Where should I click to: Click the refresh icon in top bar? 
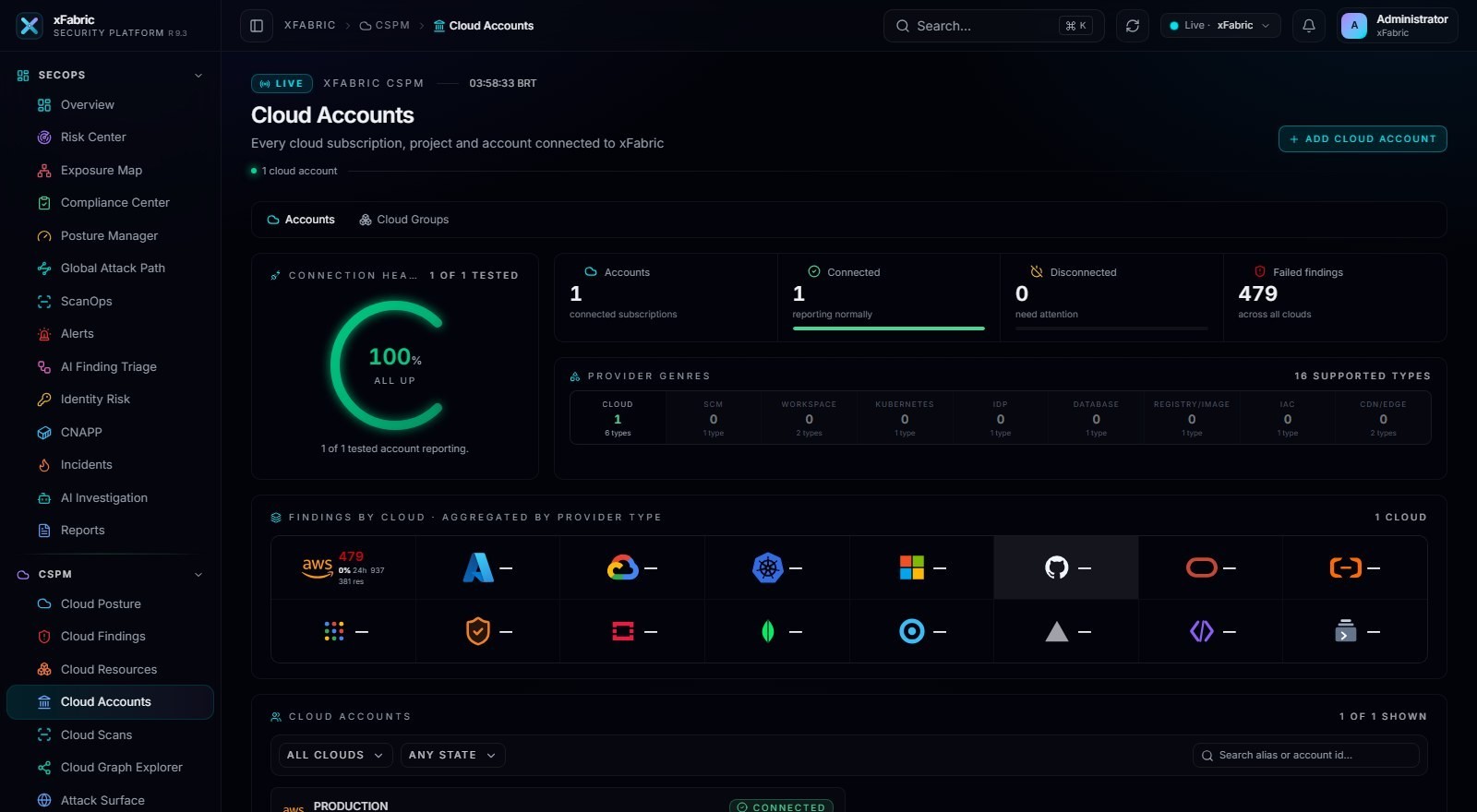[x=1133, y=26]
